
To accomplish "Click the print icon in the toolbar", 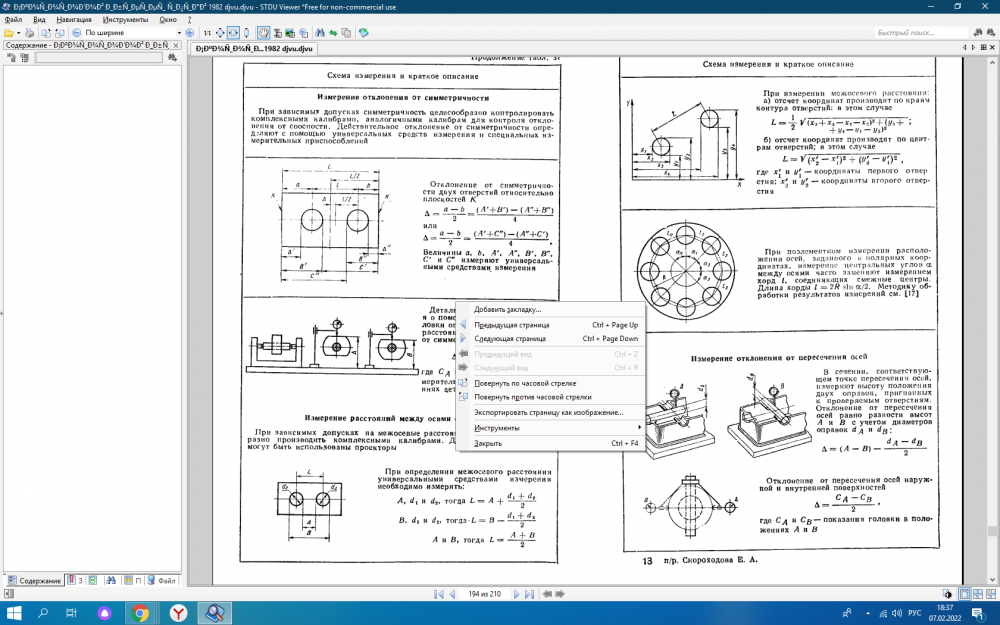I will pos(29,33).
